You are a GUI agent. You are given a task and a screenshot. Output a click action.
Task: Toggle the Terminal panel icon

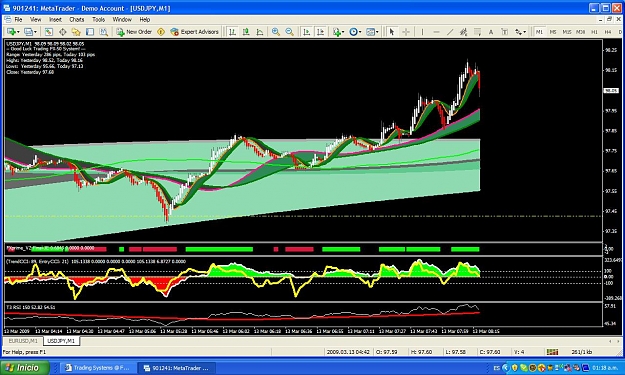(90, 32)
